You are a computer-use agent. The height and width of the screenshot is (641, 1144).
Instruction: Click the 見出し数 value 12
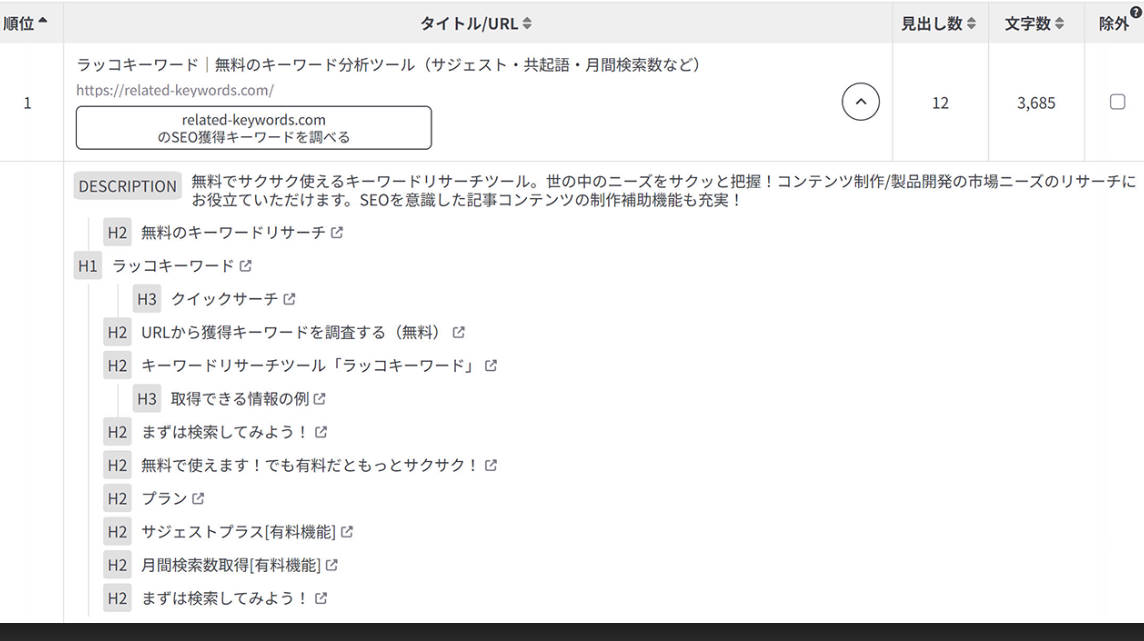[x=940, y=103]
